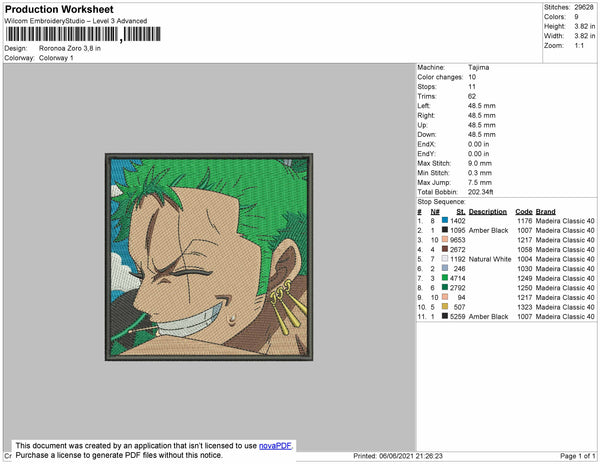This screenshot has height=464, width=600.
Task: Pick the gold swatch beside stitch count 507
Action: pos(445,306)
